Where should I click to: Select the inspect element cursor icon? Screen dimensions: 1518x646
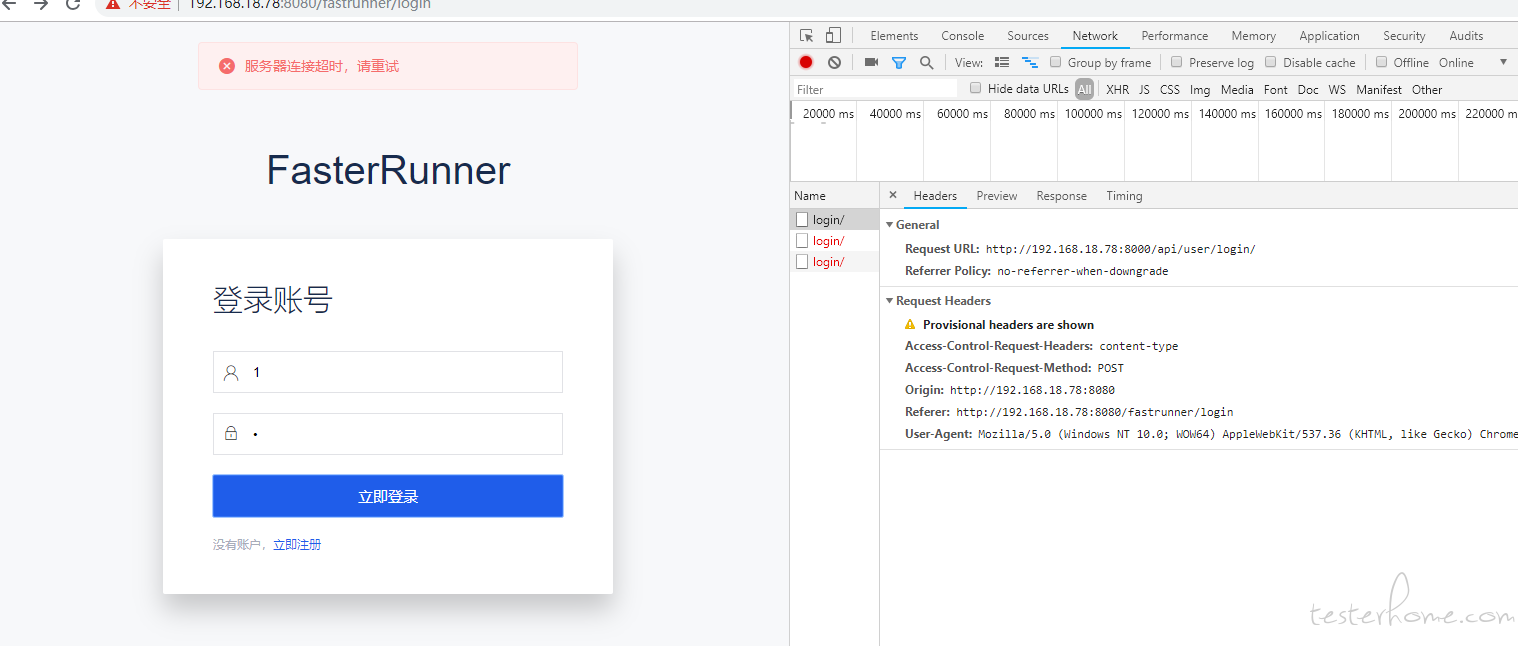point(807,36)
